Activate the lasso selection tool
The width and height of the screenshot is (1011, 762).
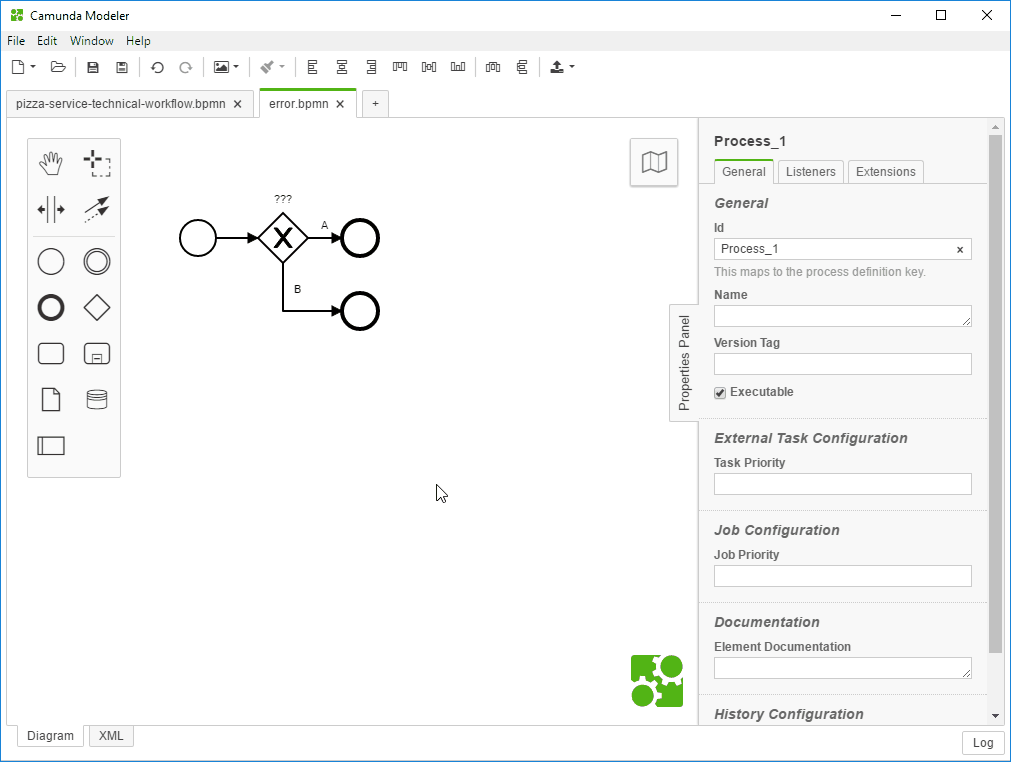(97, 163)
